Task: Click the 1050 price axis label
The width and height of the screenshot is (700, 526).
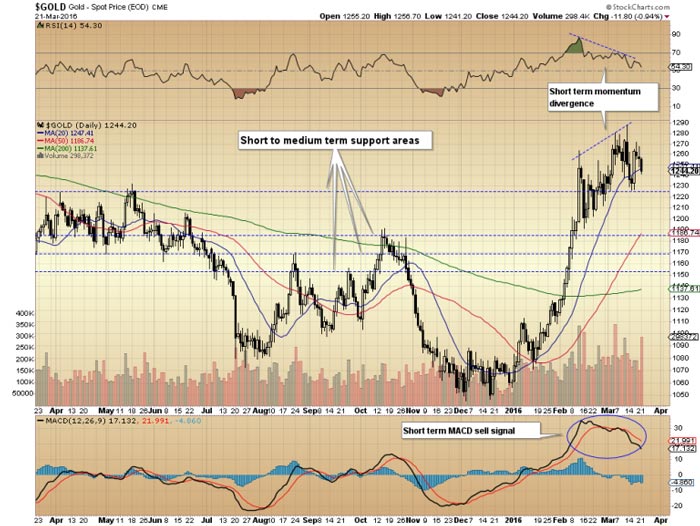Action: [x=680, y=395]
